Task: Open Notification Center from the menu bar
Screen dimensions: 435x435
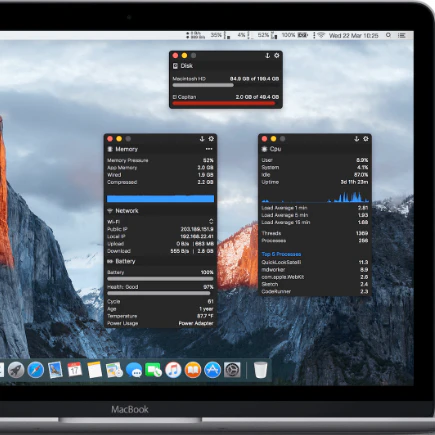Action: [402, 35]
